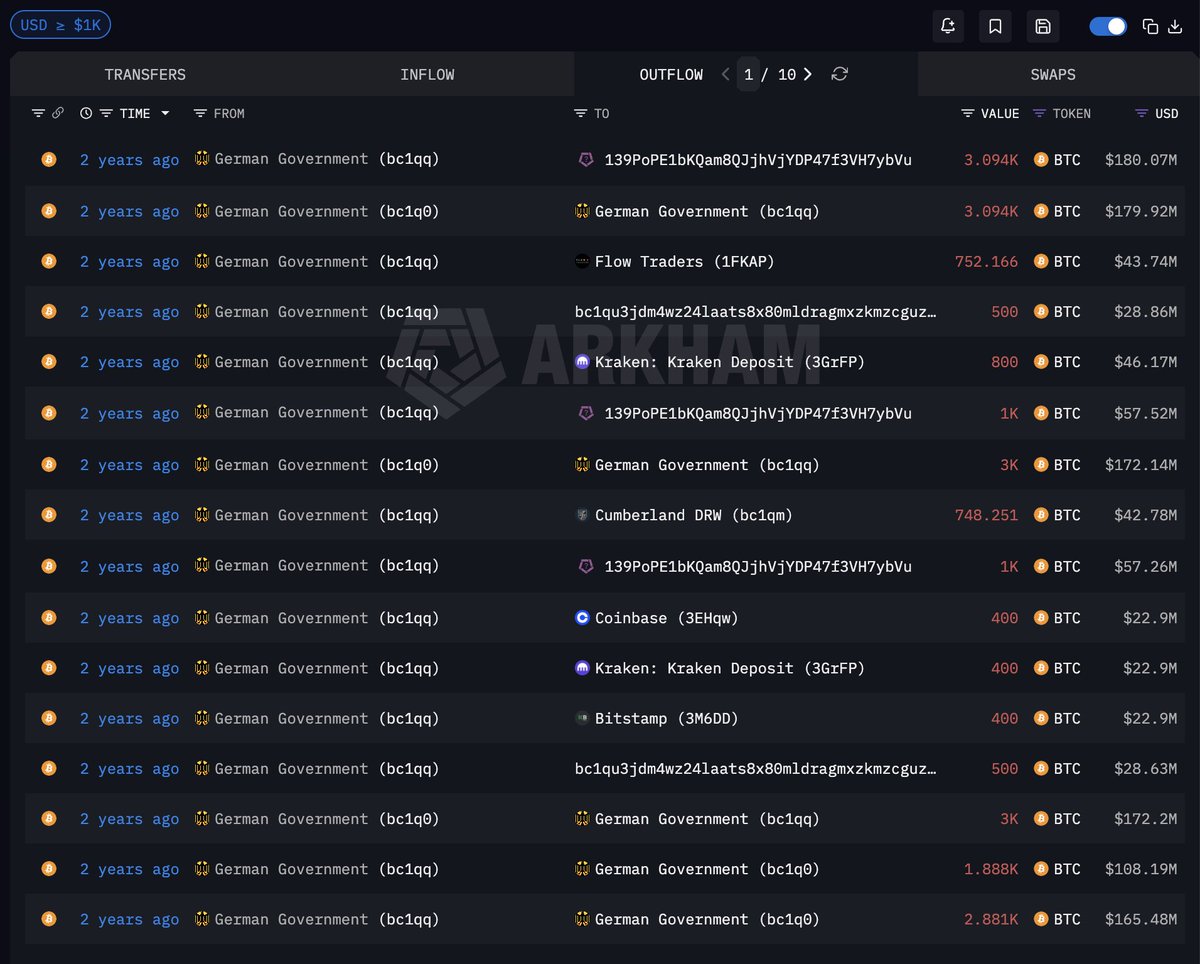Click Kraken logo icon in $46.17M row
1200x964 pixels.
(x=582, y=362)
